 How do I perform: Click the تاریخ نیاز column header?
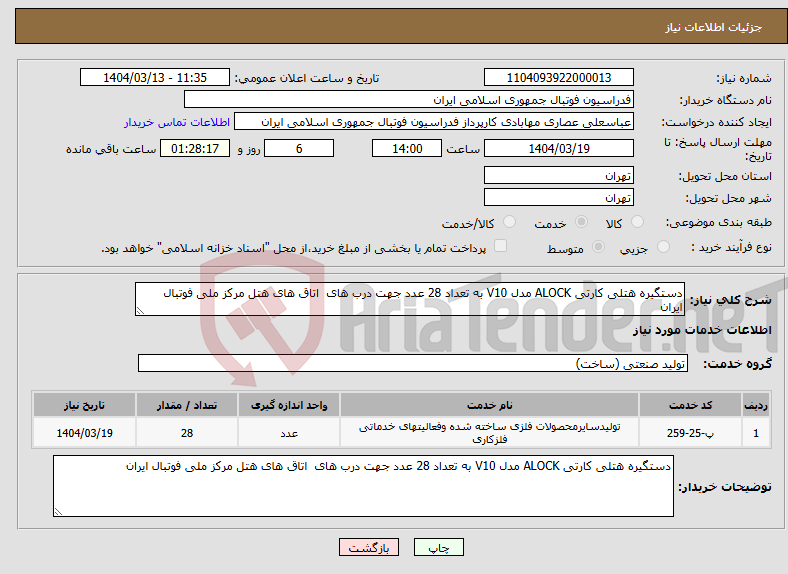(84, 405)
